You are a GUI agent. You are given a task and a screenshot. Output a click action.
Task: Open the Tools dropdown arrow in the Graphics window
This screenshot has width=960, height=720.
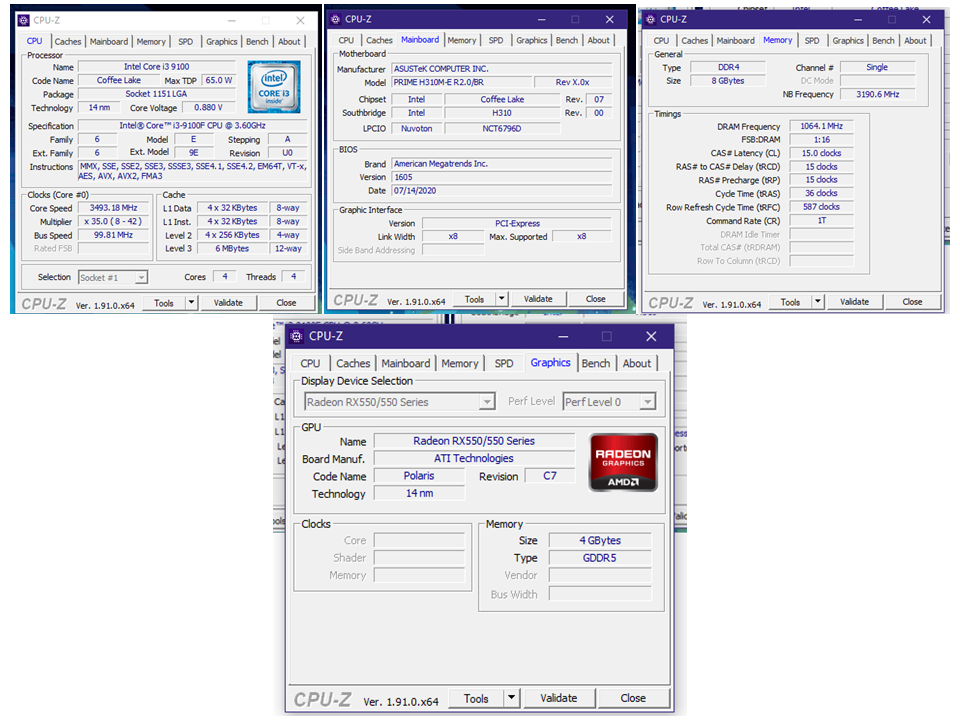511,697
